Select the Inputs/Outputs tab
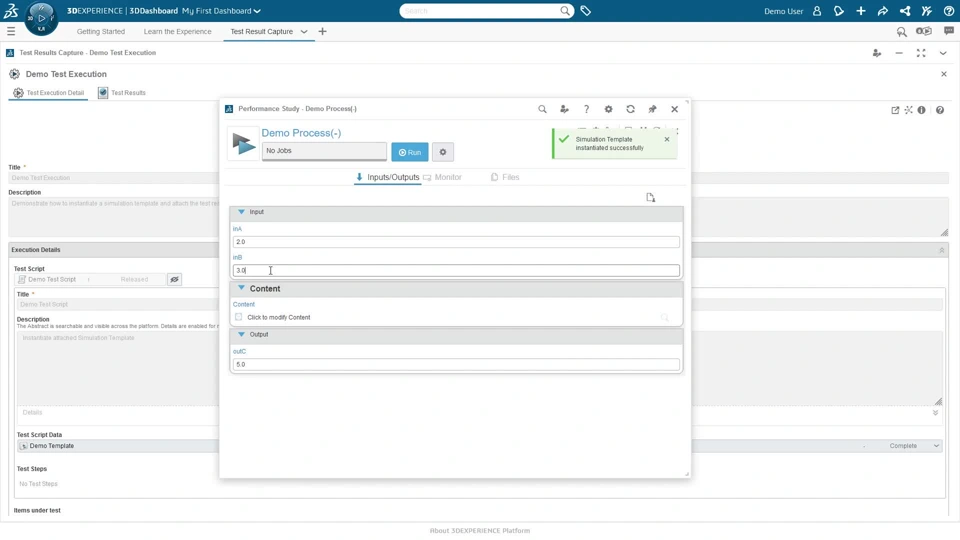Viewport: 960px width, 540px height. (388, 177)
